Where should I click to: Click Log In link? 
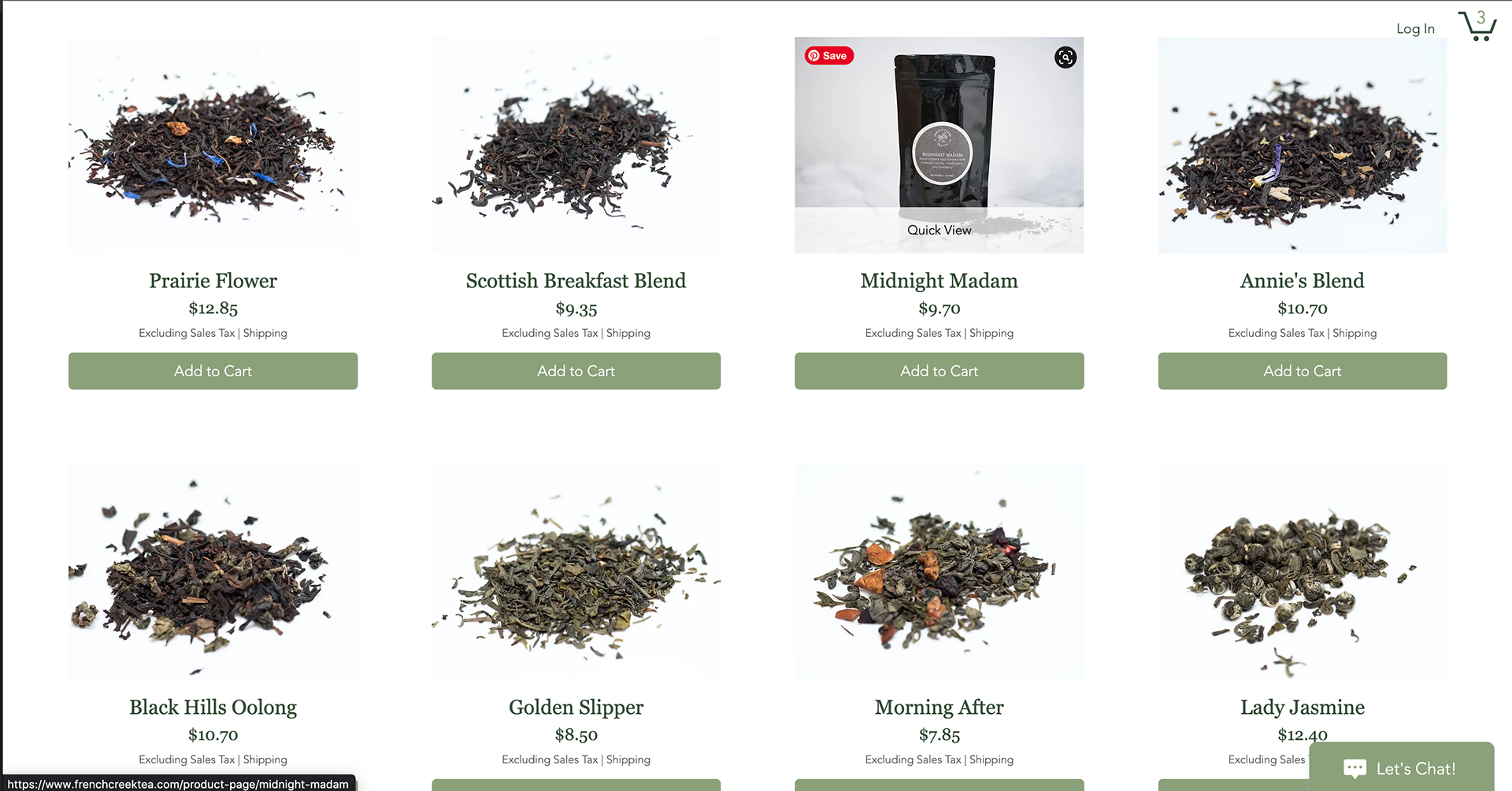pyautogui.click(x=1415, y=29)
